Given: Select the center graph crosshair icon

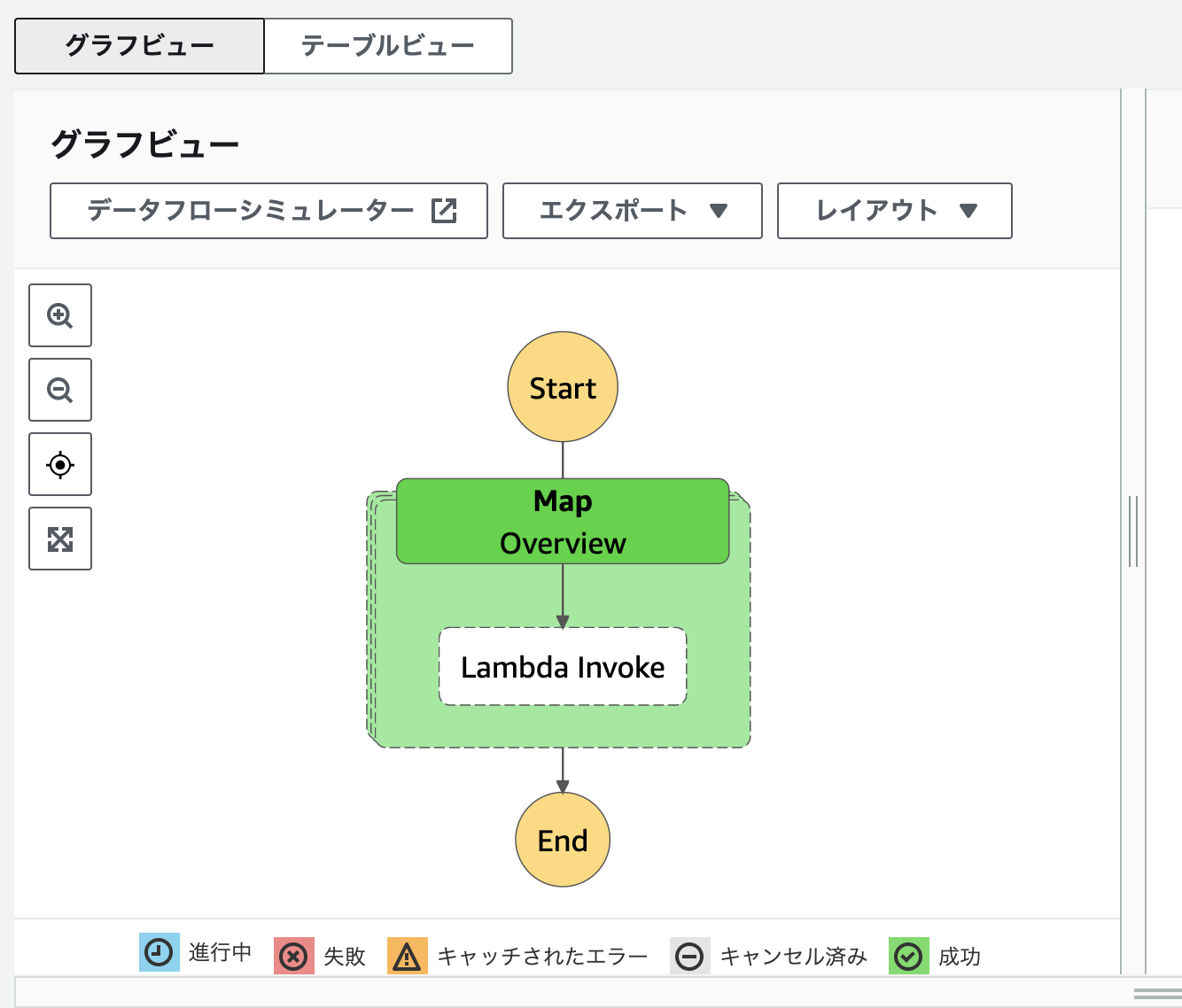Looking at the screenshot, I should [59, 463].
